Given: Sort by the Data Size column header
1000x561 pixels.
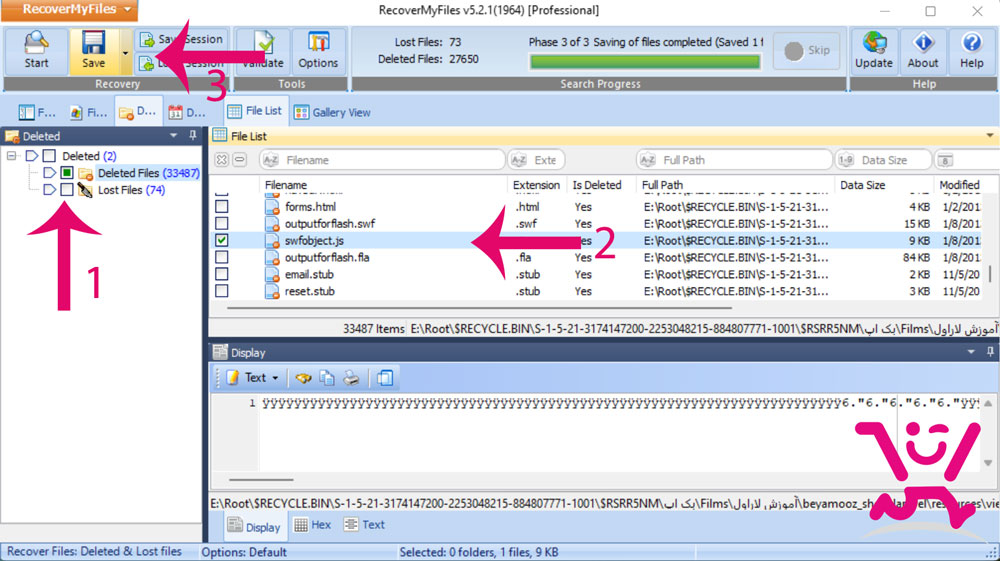Looking at the screenshot, I should tap(863, 185).
